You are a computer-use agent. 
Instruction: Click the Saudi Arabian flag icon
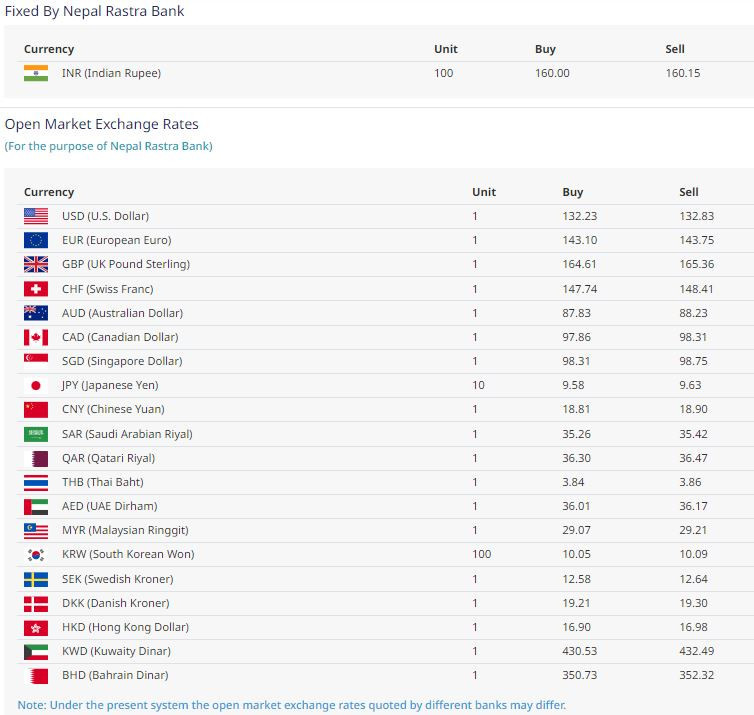[36, 434]
